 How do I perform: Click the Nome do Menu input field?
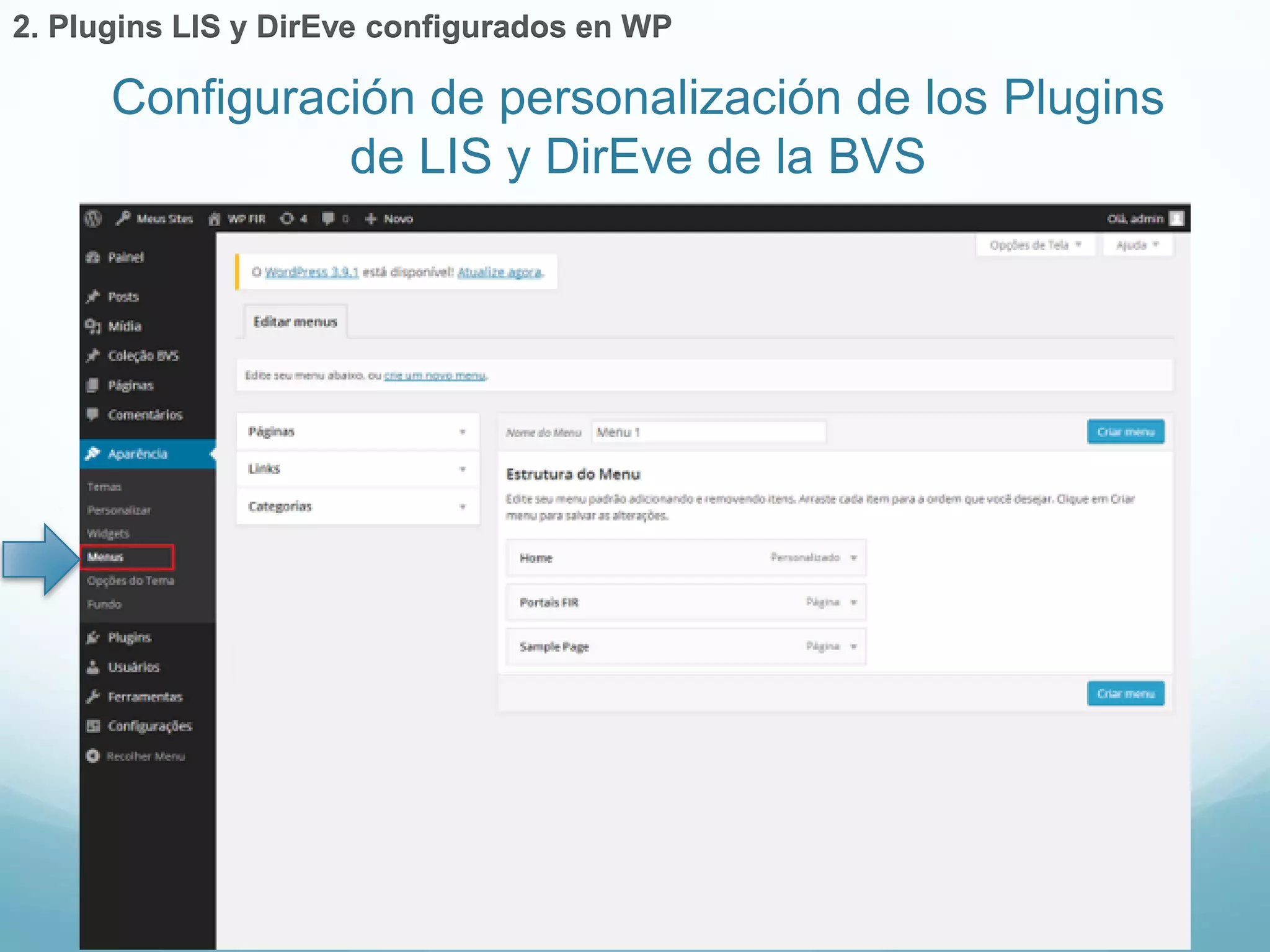coord(709,432)
